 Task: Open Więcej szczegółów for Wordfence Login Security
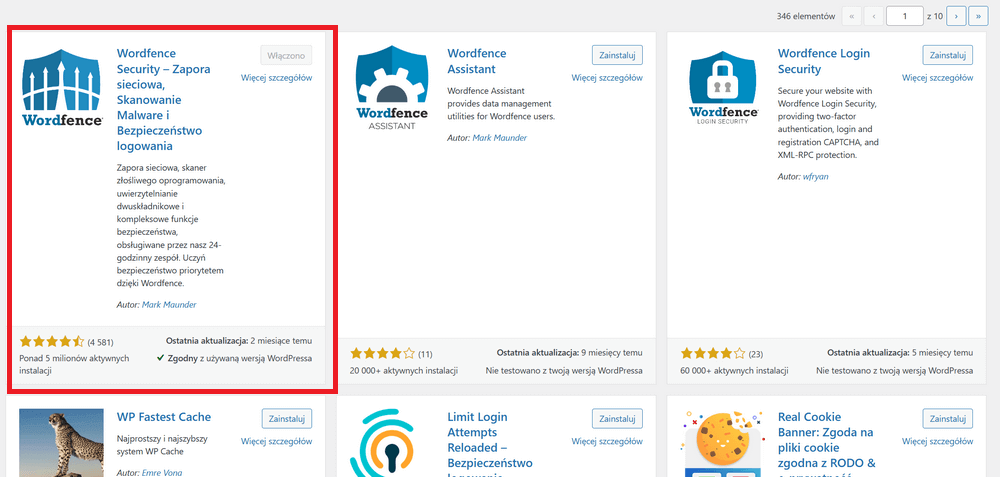pyautogui.click(x=938, y=78)
